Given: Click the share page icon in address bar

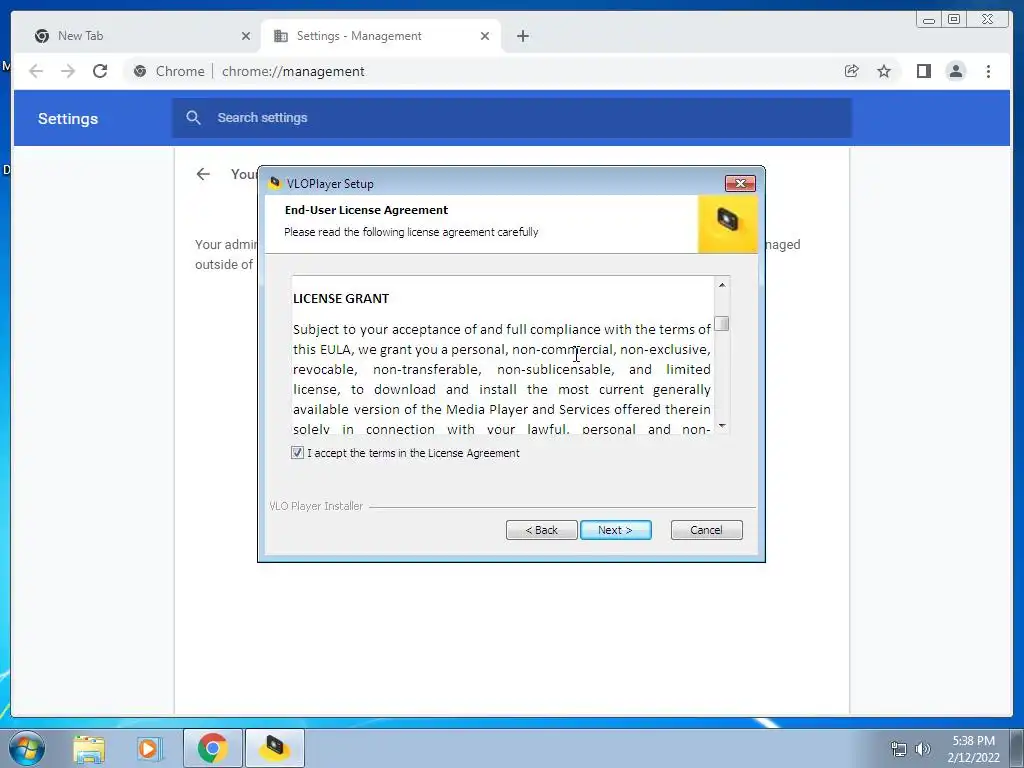Looking at the screenshot, I should [852, 71].
